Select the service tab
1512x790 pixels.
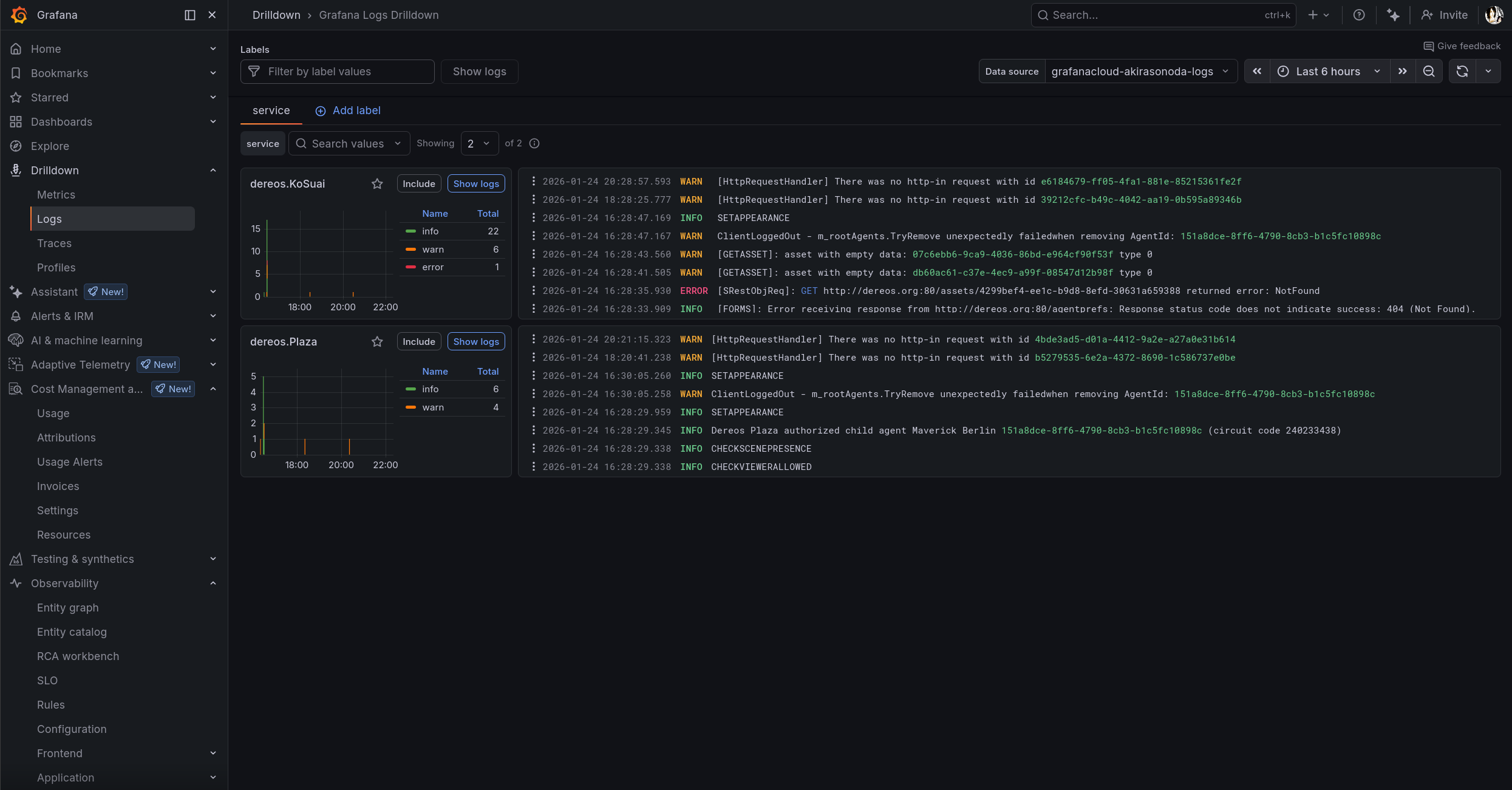coord(271,111)
